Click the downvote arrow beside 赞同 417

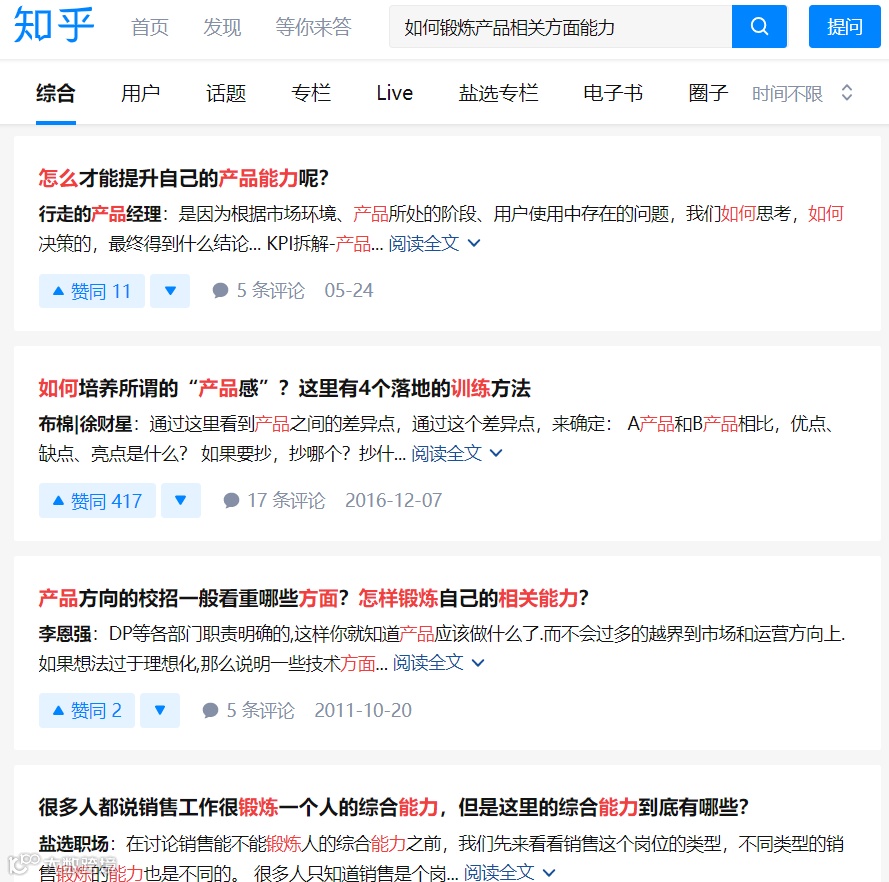[181, 500]
